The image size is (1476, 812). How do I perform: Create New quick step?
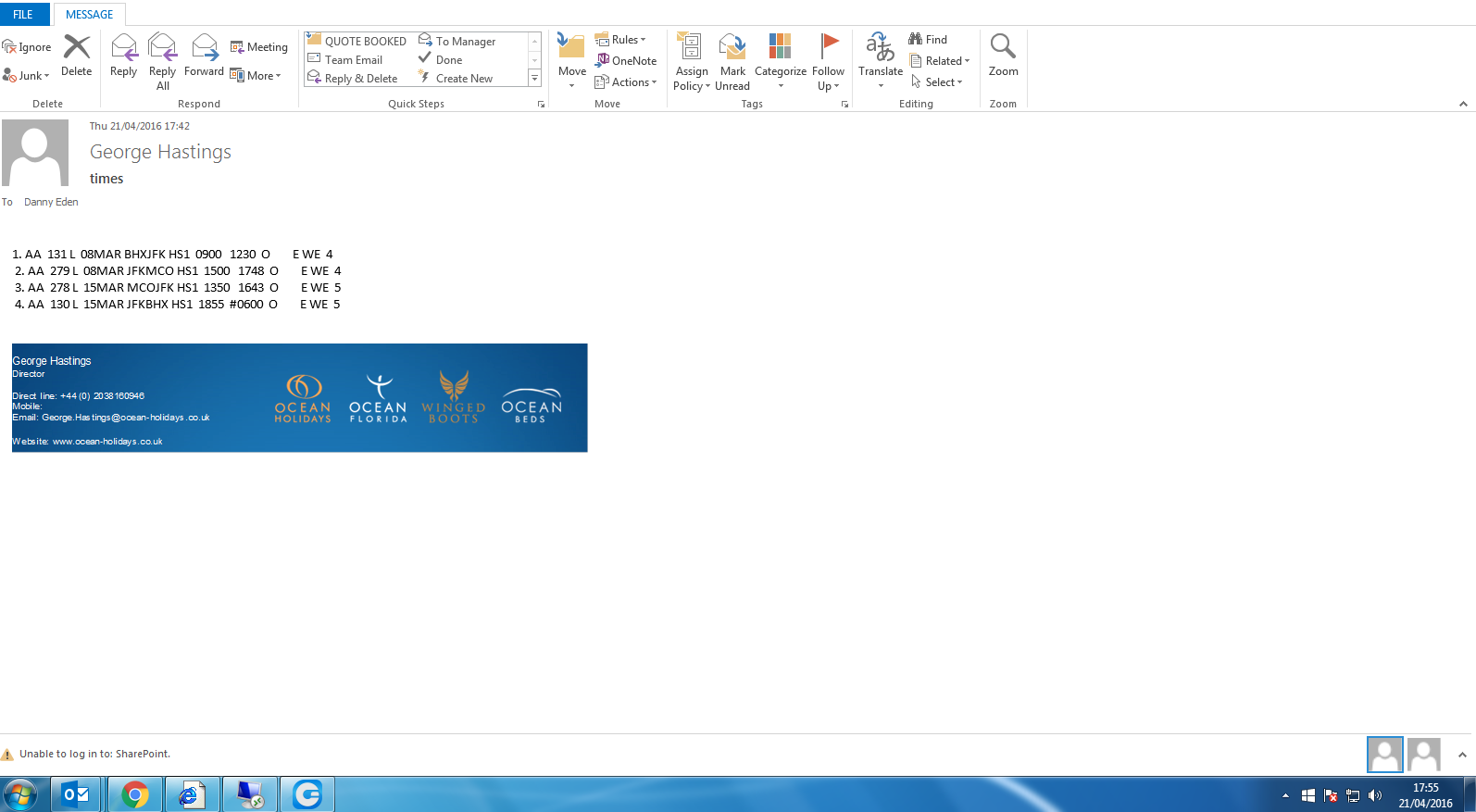click(x=456, y=79)
